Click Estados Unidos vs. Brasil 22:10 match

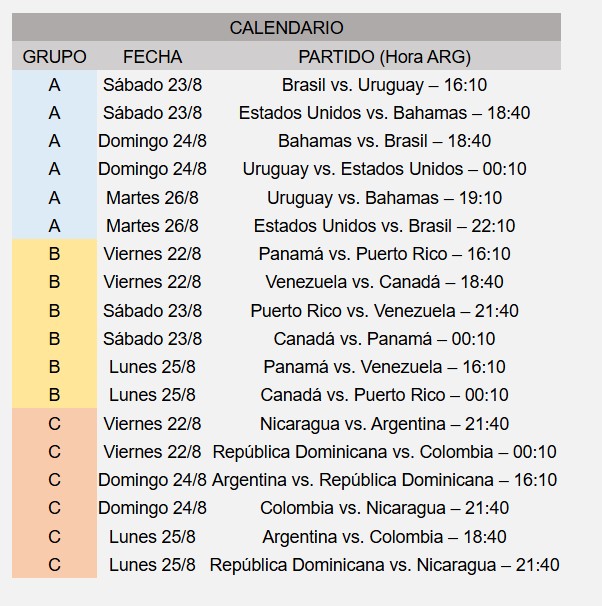coord(384,226)
